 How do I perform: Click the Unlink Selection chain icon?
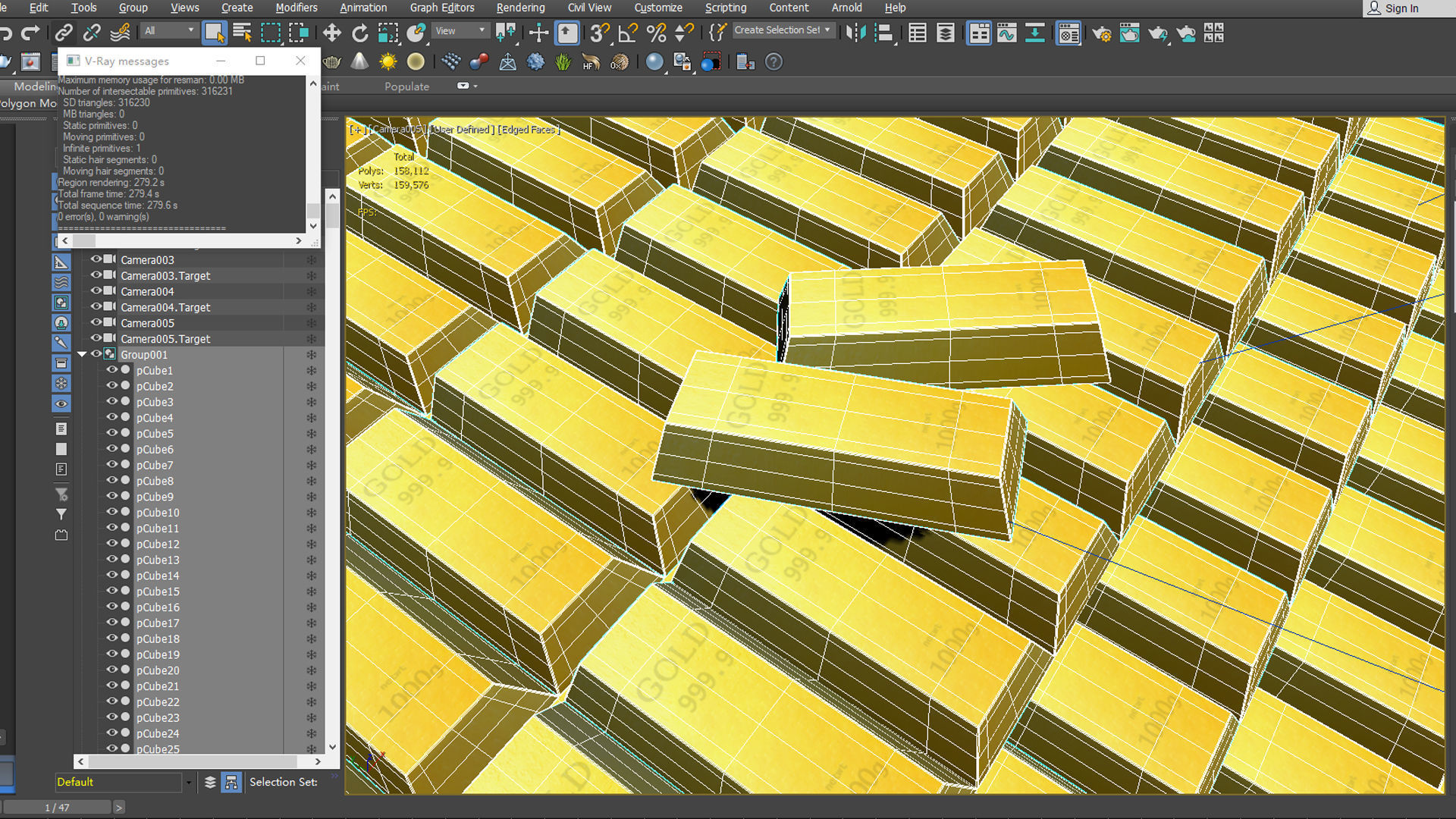92,33
